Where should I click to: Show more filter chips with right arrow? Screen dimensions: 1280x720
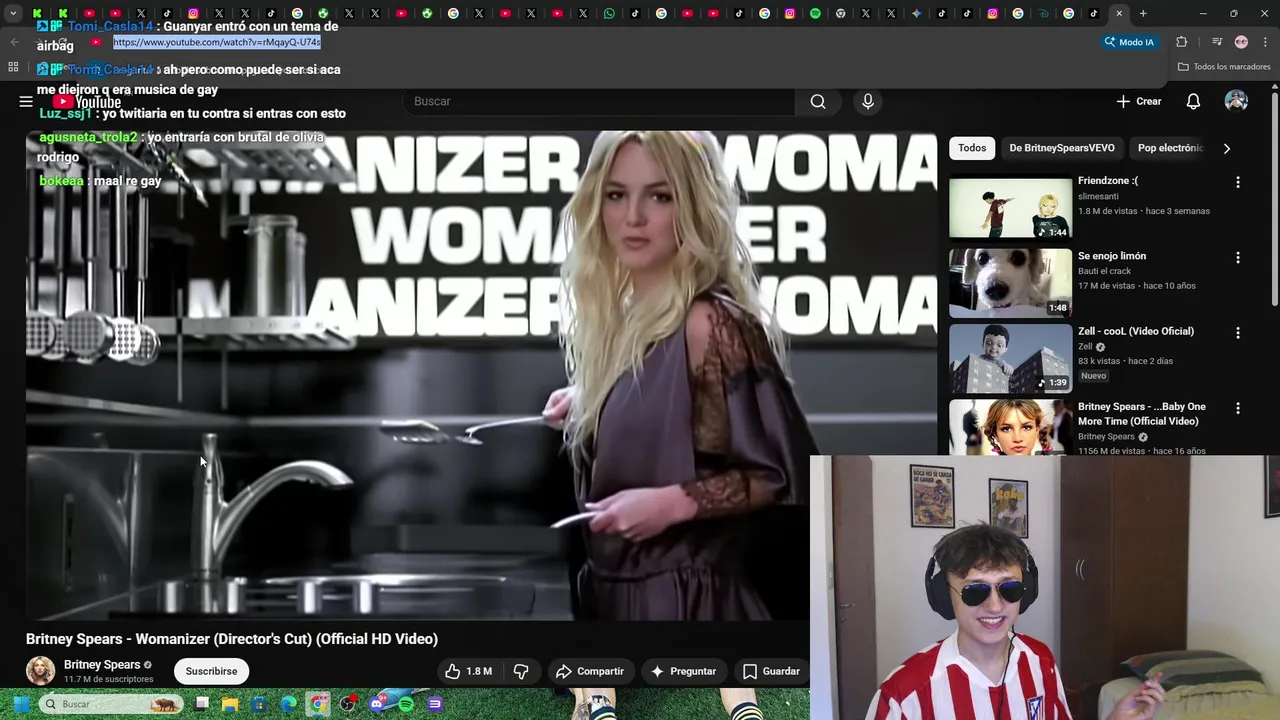(1226, 148)
